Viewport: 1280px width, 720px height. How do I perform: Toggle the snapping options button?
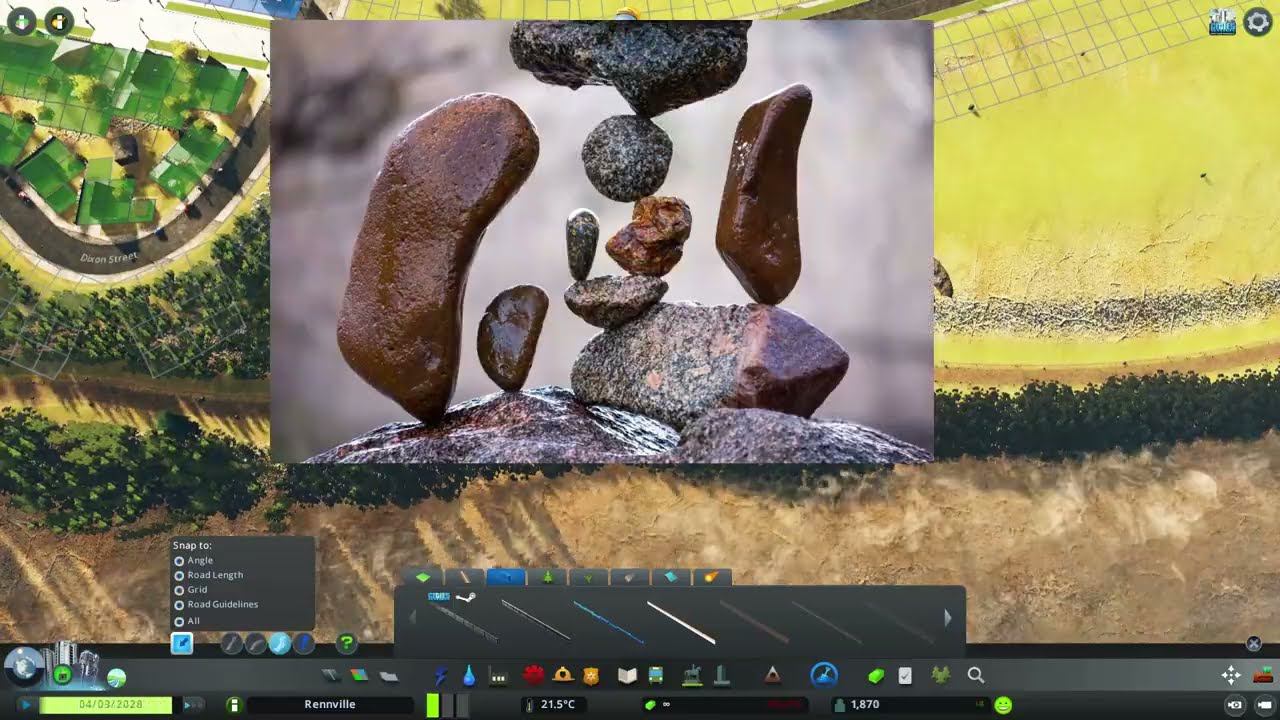182,644
